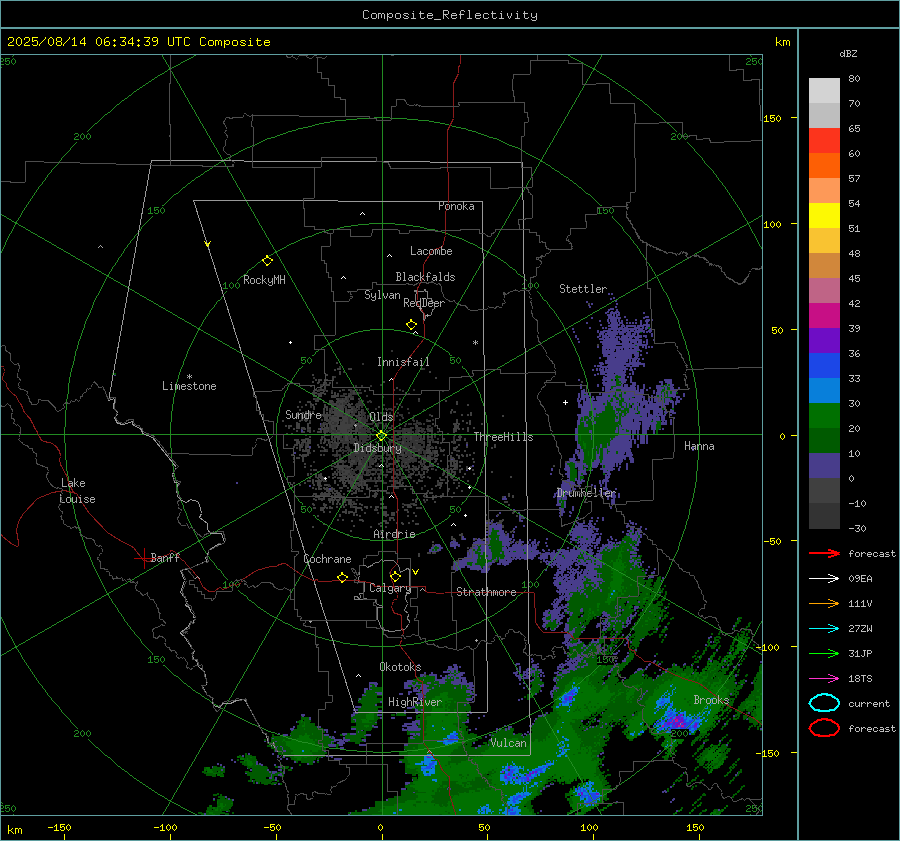Image resolution: width=900 pixels, height=841 pixels.
Task: Click the green 31JP arrow icon
Action: [x=824, y=653]
